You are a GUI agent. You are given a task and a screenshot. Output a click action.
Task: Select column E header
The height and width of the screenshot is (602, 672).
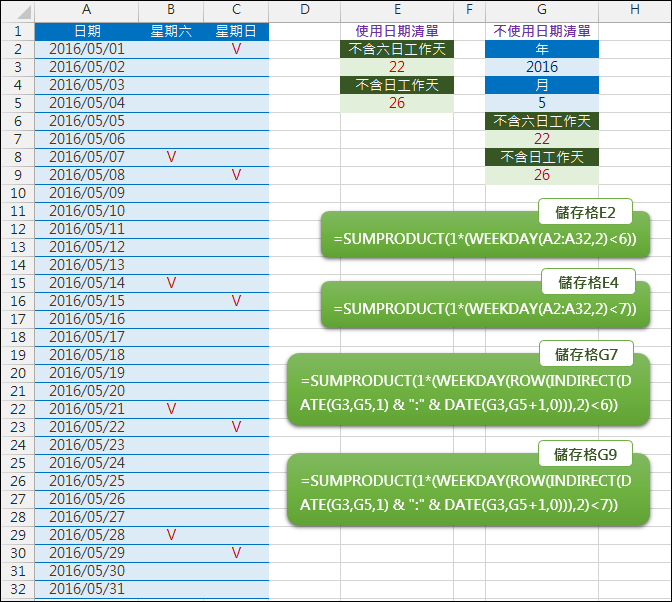click(x=397, y=11)
